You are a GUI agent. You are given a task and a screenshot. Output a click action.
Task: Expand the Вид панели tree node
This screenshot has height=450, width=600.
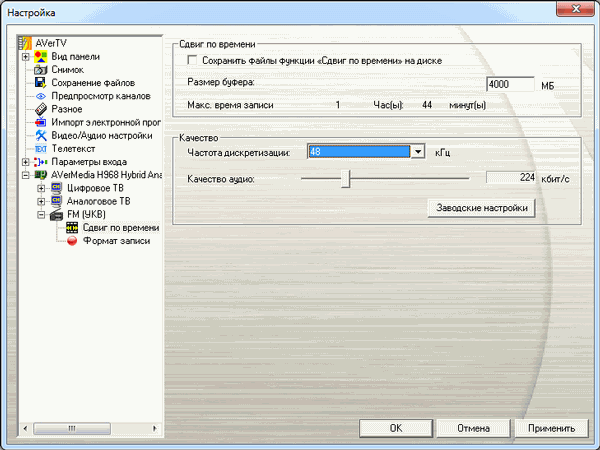point(25,57)
